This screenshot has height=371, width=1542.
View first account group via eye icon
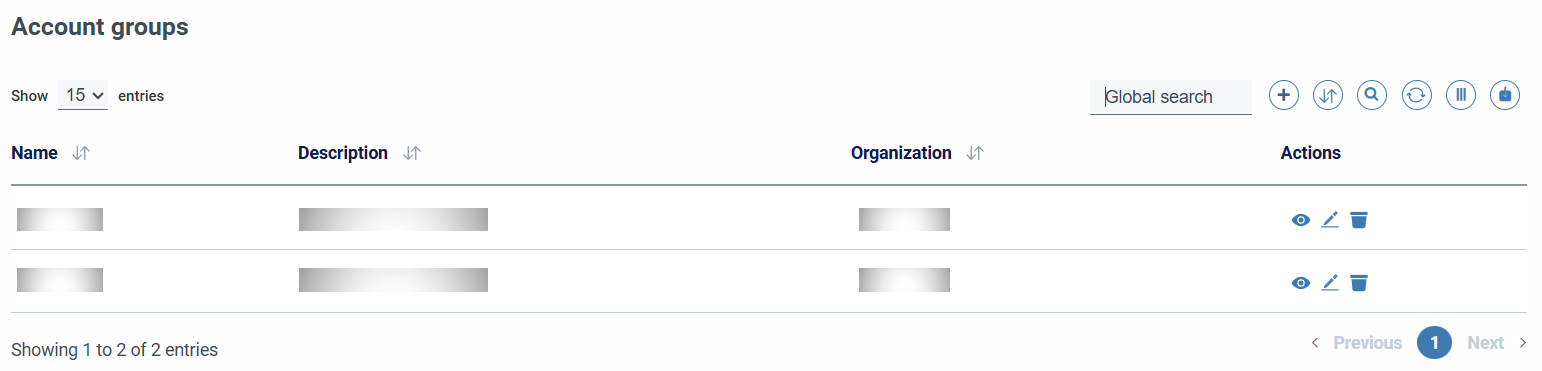(x=1300, y=220)
